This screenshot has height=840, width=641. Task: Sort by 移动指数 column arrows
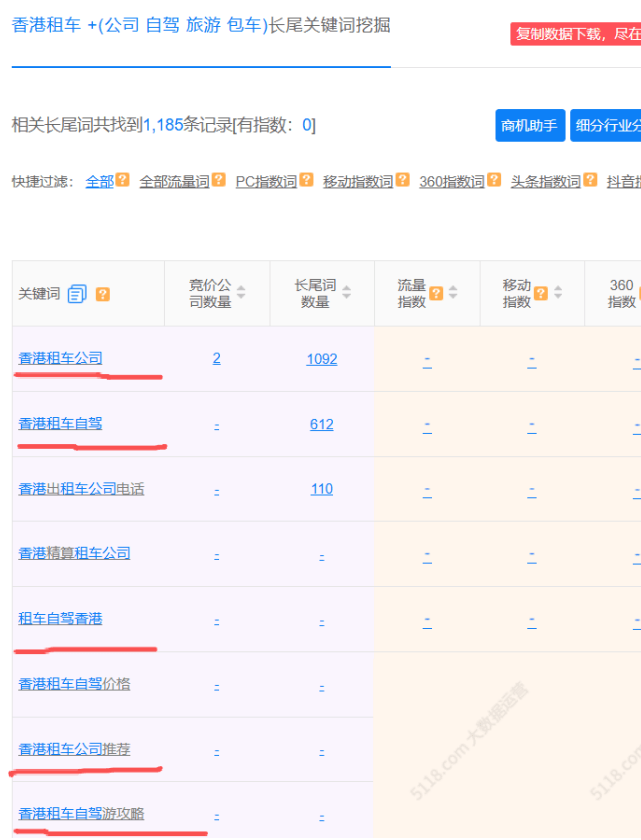pos(558,292)
